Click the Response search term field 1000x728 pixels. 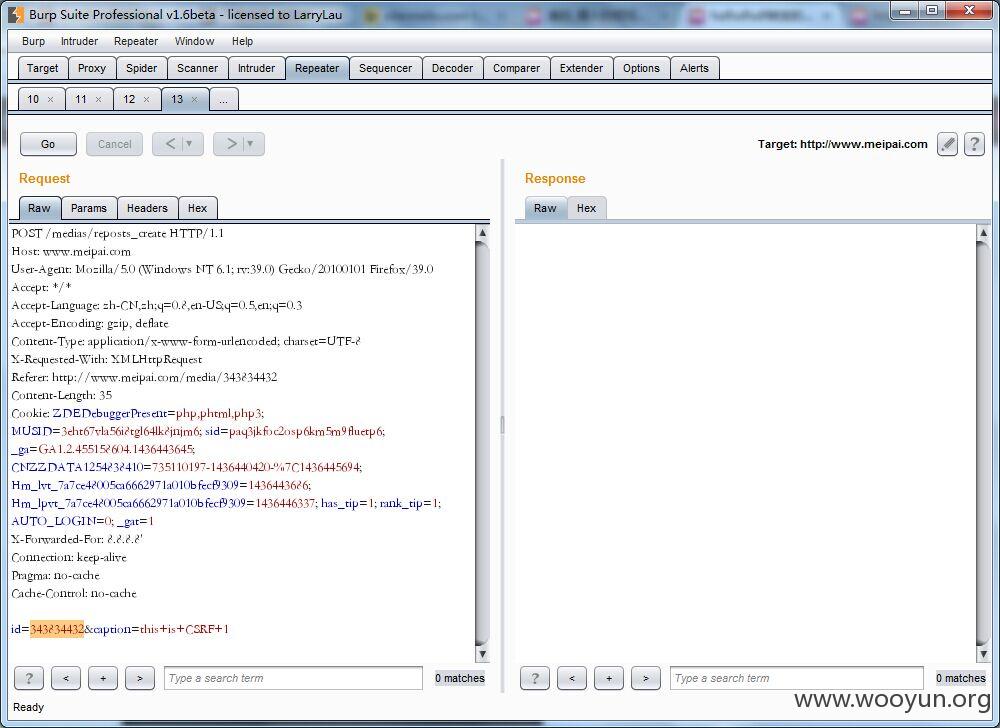(797, 678)
